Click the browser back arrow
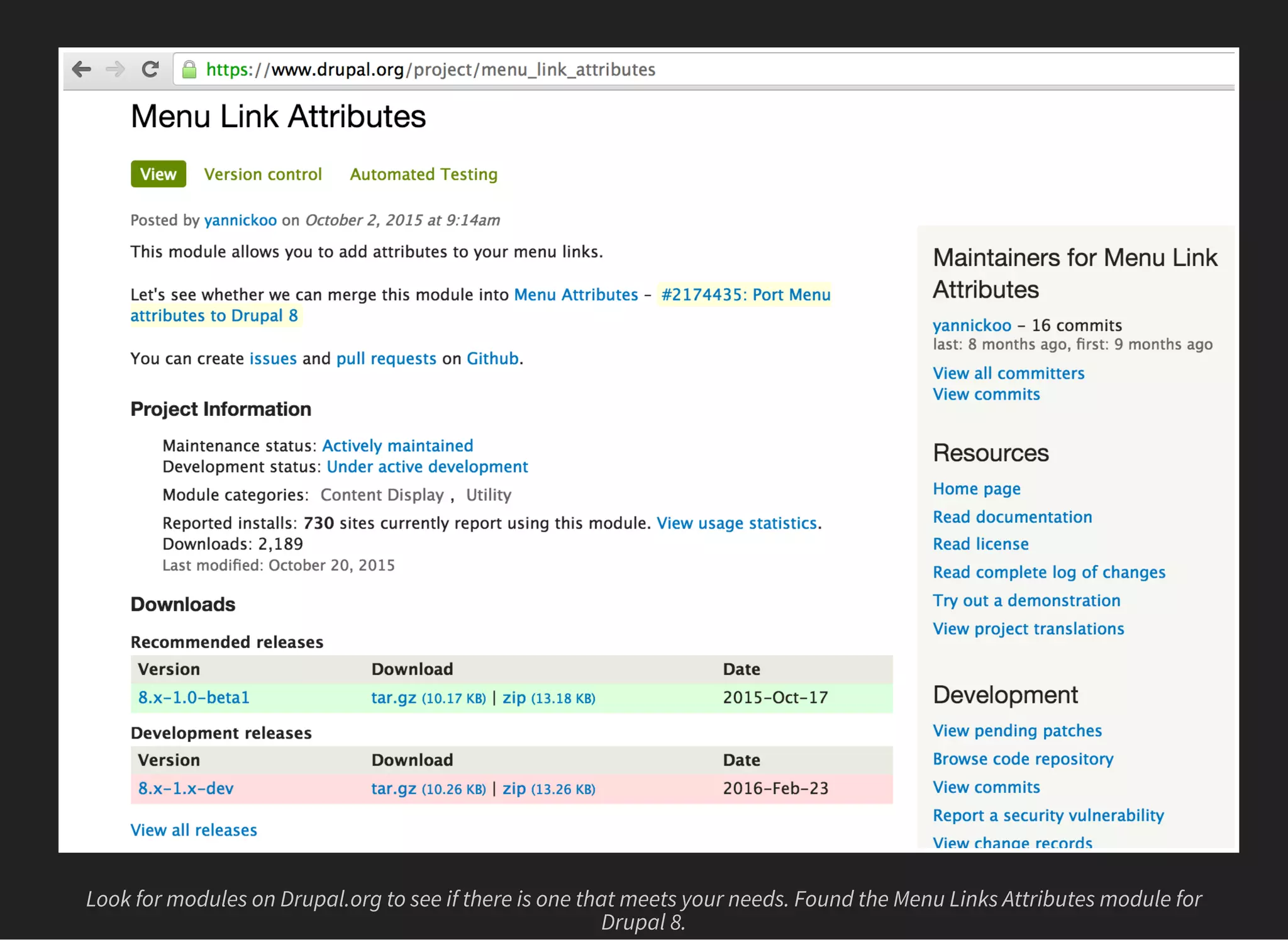 [82, 69]
